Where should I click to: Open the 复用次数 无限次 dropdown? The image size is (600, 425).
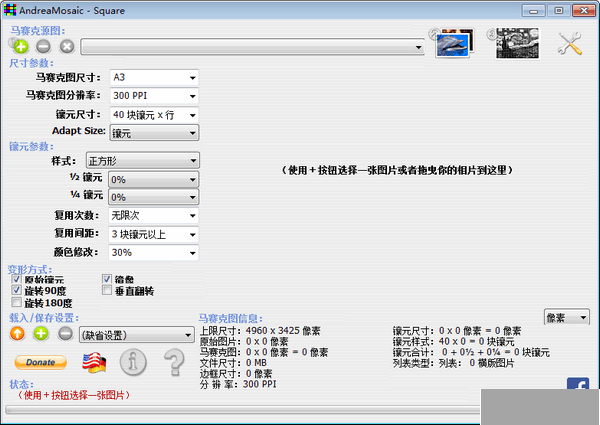click(x=153, y=215)
